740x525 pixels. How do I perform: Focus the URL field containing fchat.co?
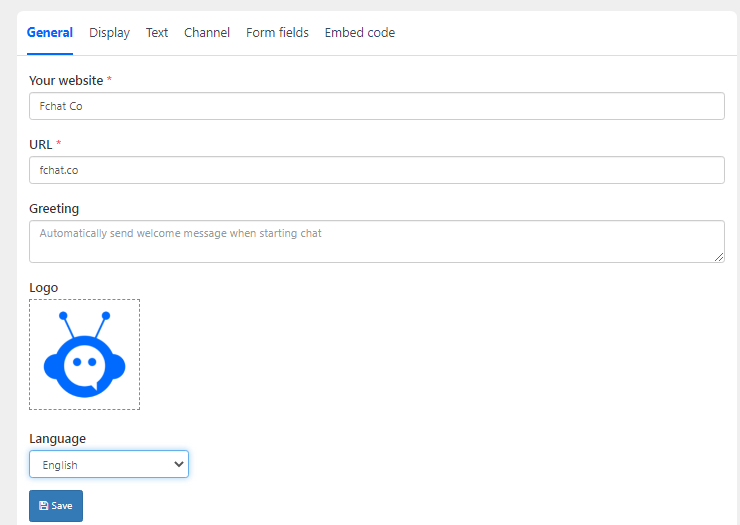tap(377, 170)
